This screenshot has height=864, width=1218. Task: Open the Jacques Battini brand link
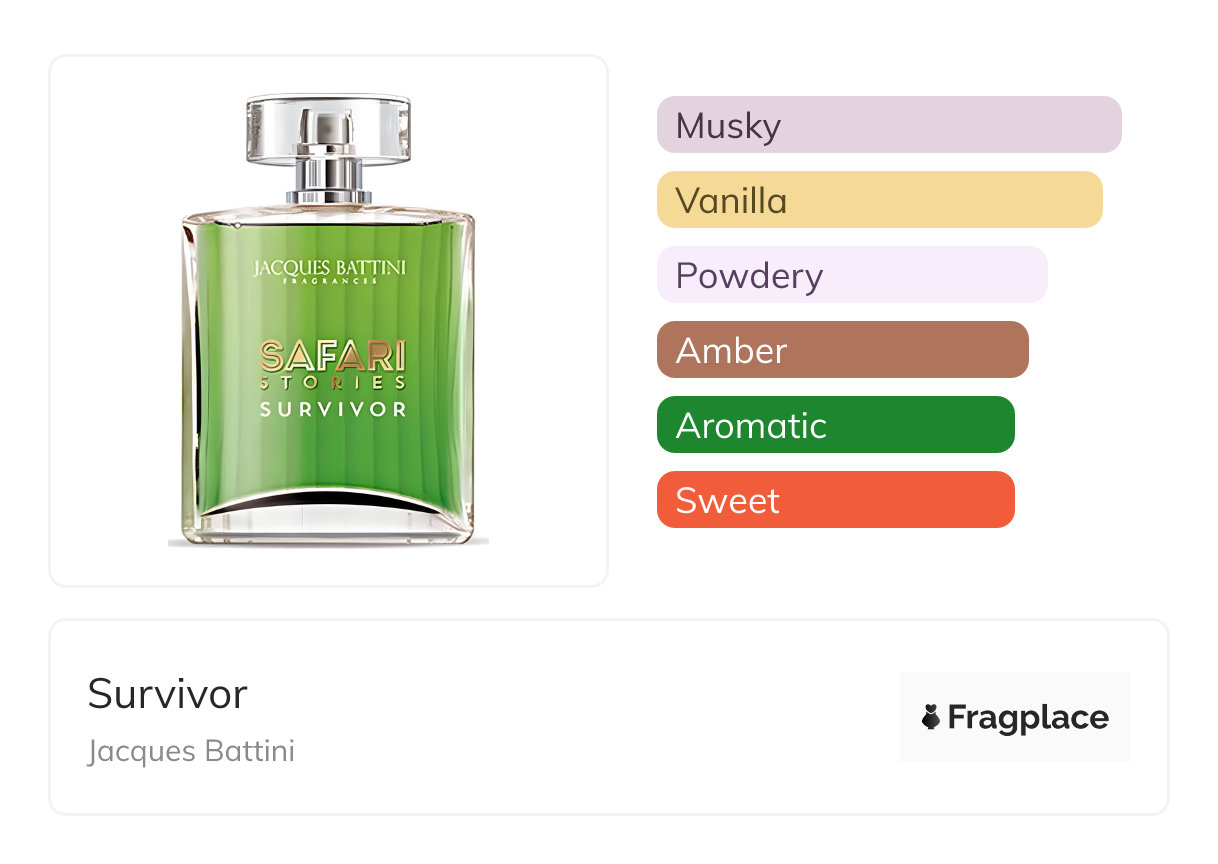191,751
